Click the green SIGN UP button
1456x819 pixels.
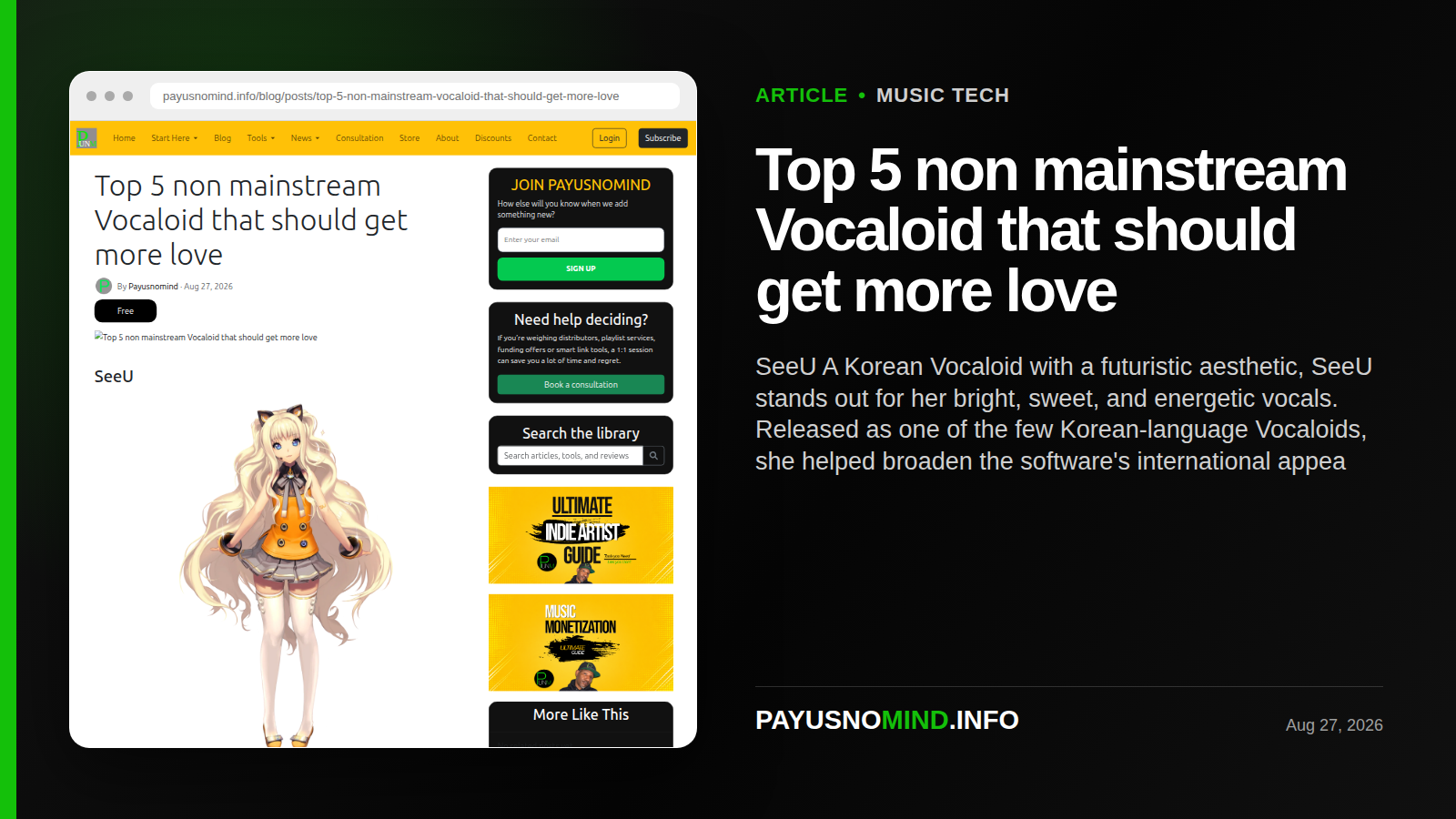tap(581, 268)
